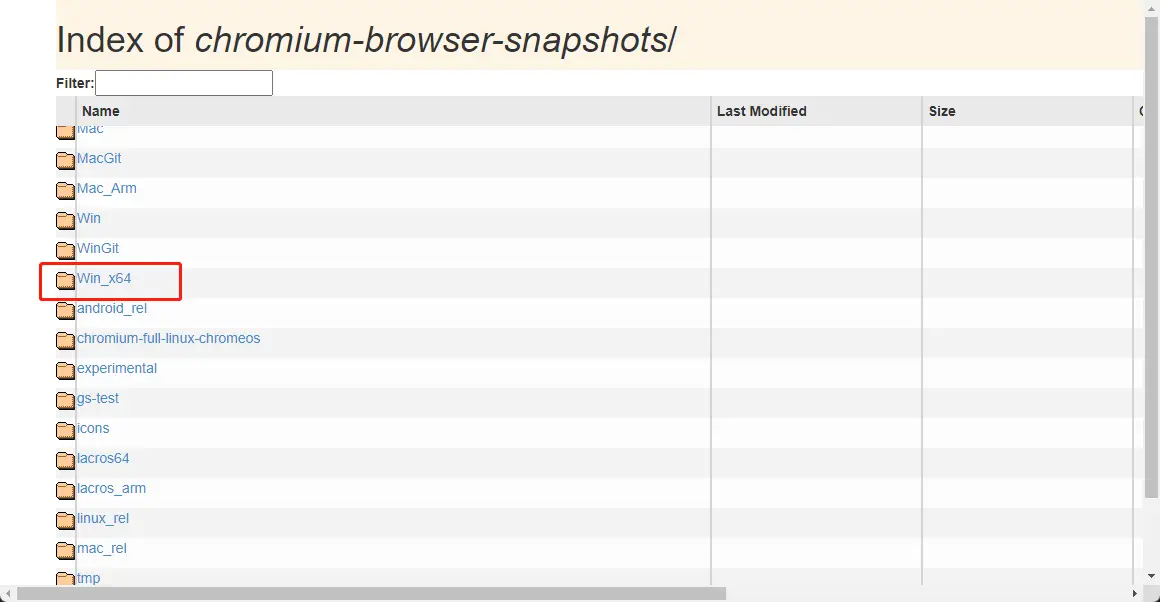The height and width of the screenshot is (602, 1160).
Task: Focus the Filter text field
Action: coord(184,83)
